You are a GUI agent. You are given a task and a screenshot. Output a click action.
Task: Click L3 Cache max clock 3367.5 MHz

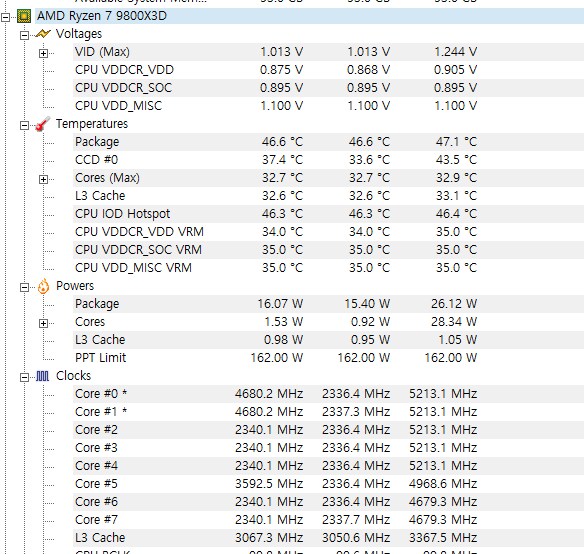(443, 538)
